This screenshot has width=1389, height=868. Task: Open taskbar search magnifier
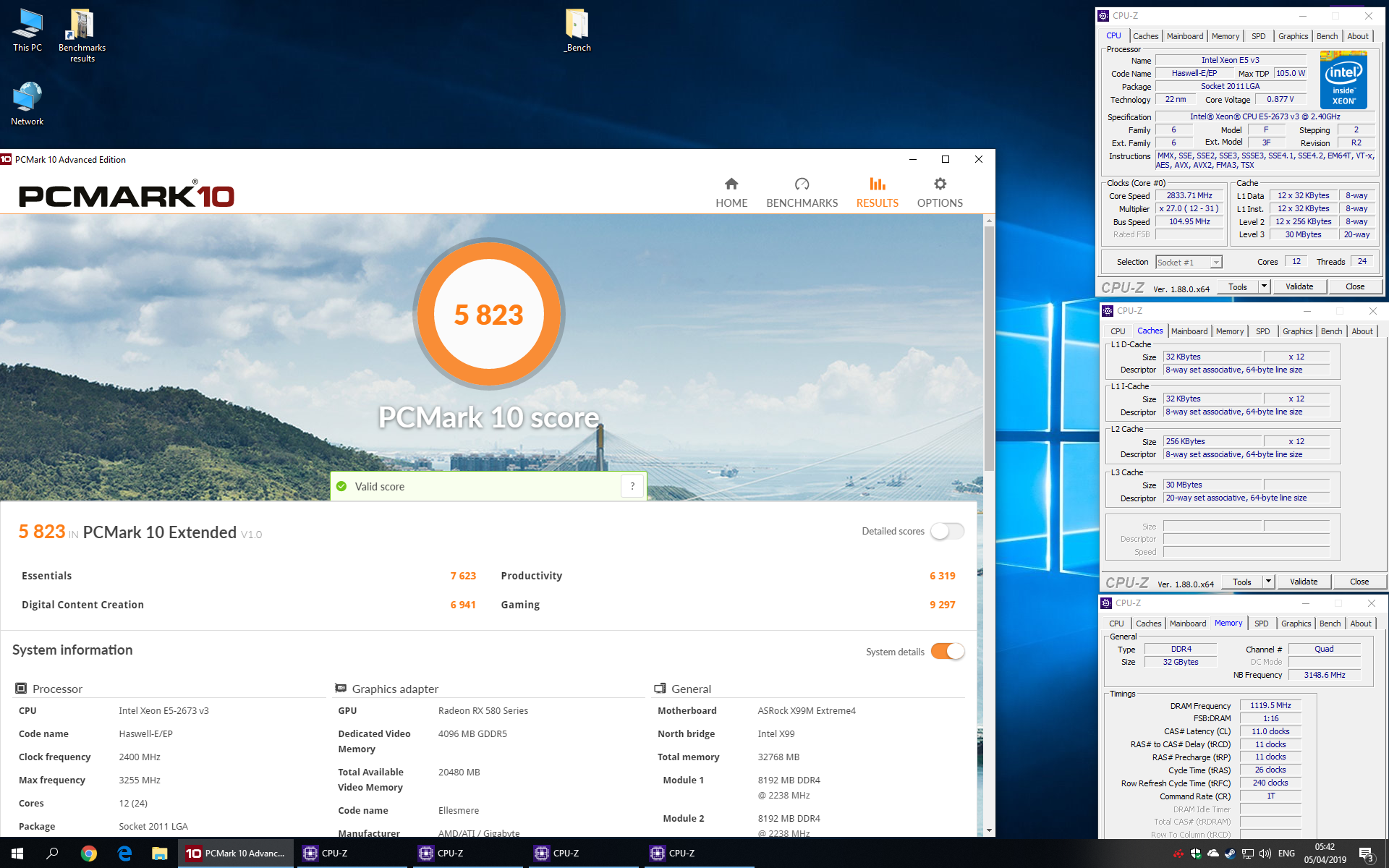click(x=52, y=854)
